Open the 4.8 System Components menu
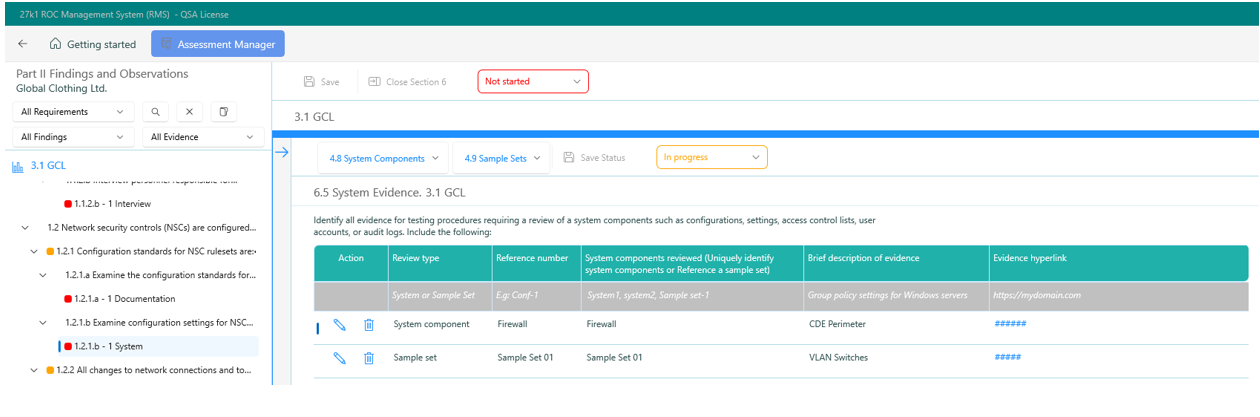 (384, 158)
